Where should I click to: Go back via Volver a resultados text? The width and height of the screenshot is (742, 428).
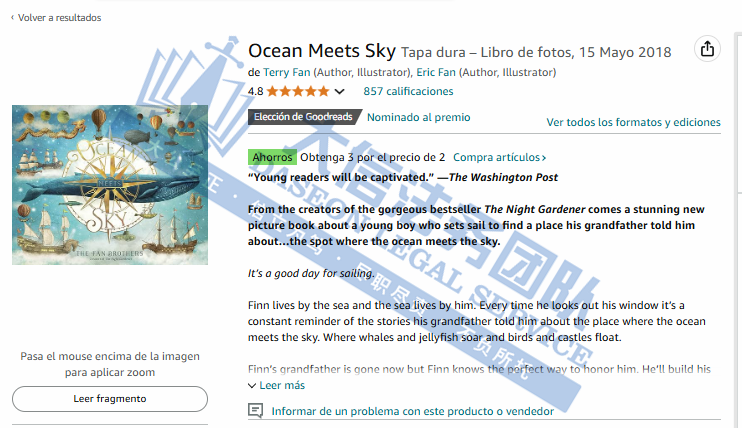pyautogui.click(x=60, y=17)
